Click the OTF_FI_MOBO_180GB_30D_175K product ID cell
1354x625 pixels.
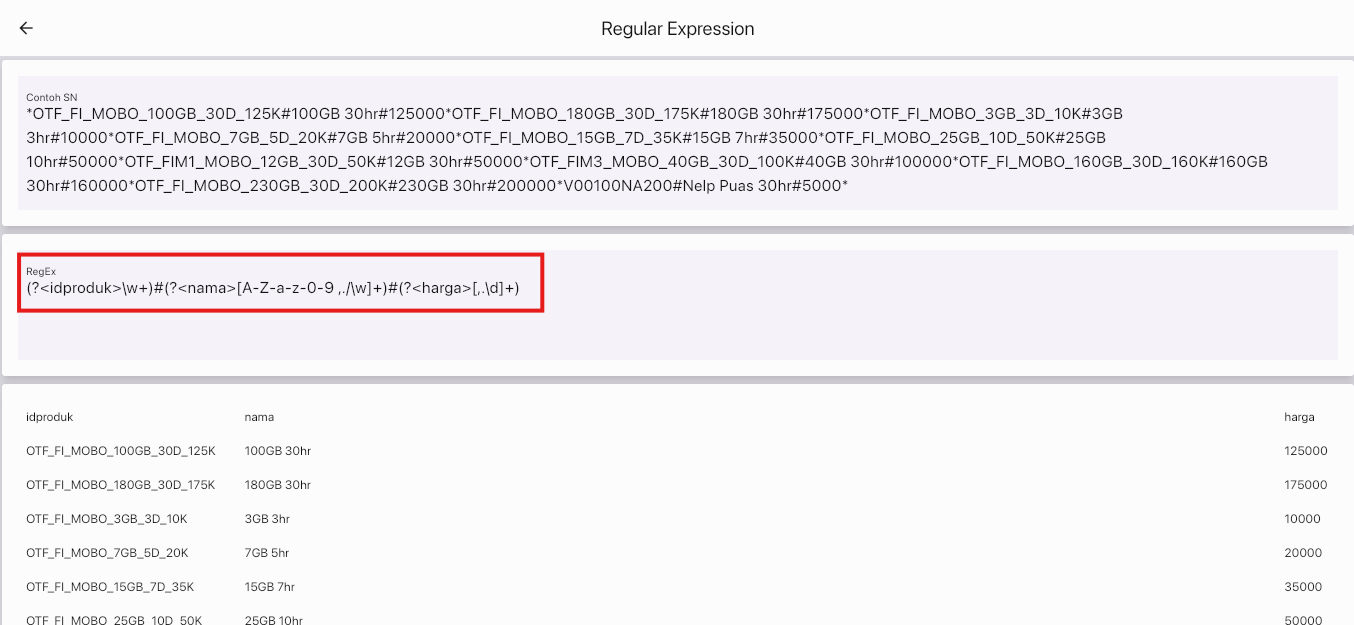pyautogui.click(x=121, y=485)
